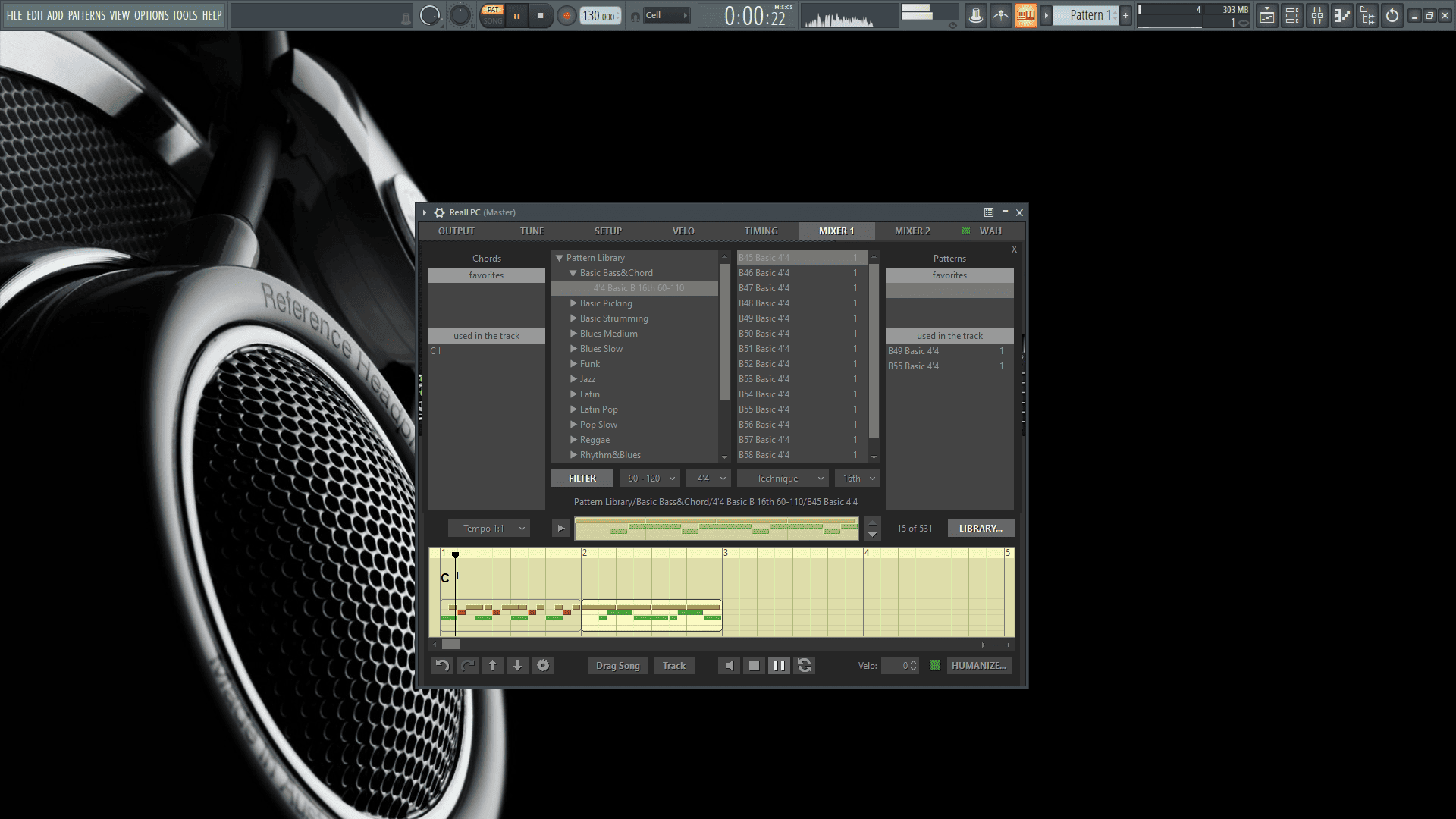1456x819 pixels.
Task: Click the RealLPC detach window icon
Action: pos(989,212)
